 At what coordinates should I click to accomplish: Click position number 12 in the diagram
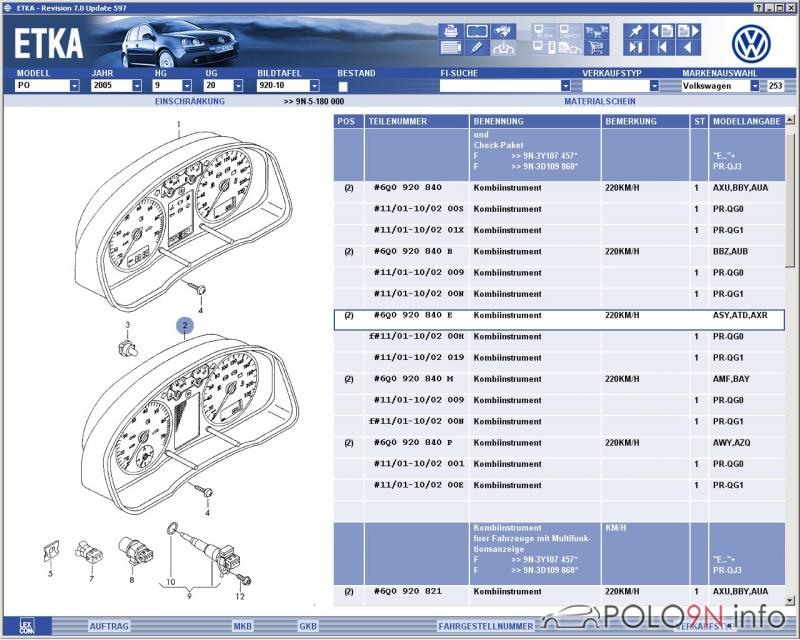coord(240,596)
